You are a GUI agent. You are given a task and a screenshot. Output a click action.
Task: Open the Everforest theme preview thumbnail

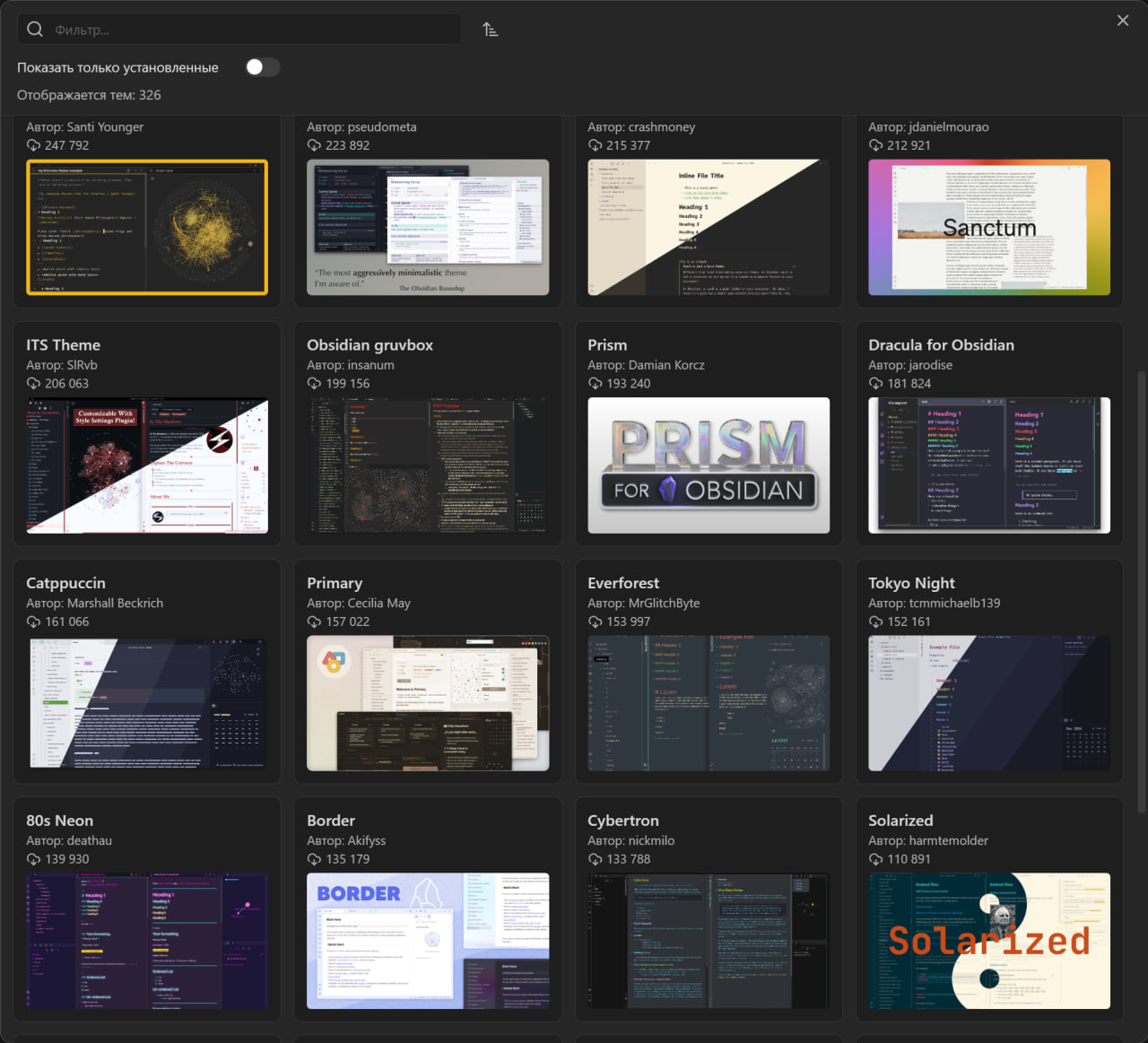[709, 703]
